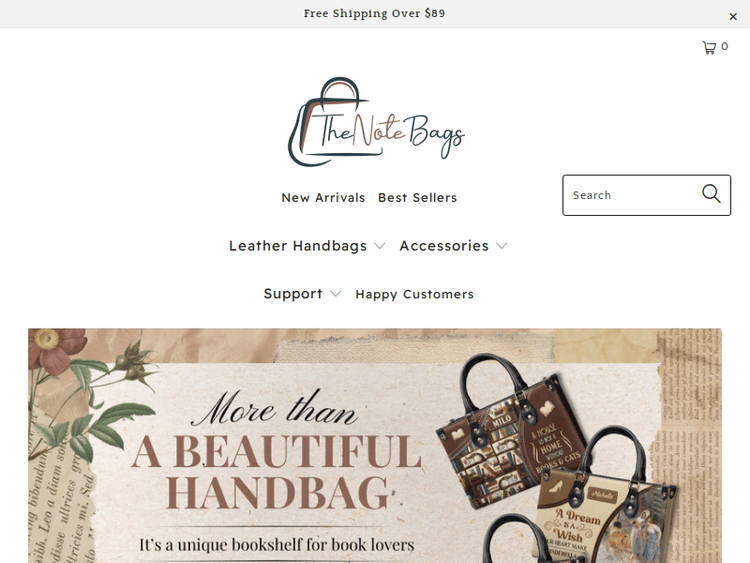Expand the Leather Handbags chevron

[x=380, y=246]
